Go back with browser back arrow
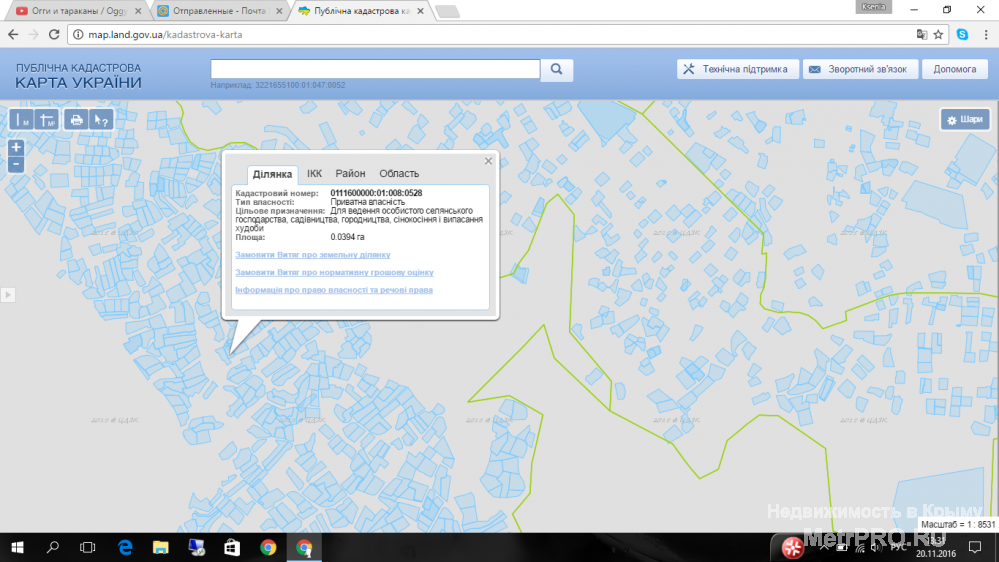999x562 pixels. [x=13, y=34]
